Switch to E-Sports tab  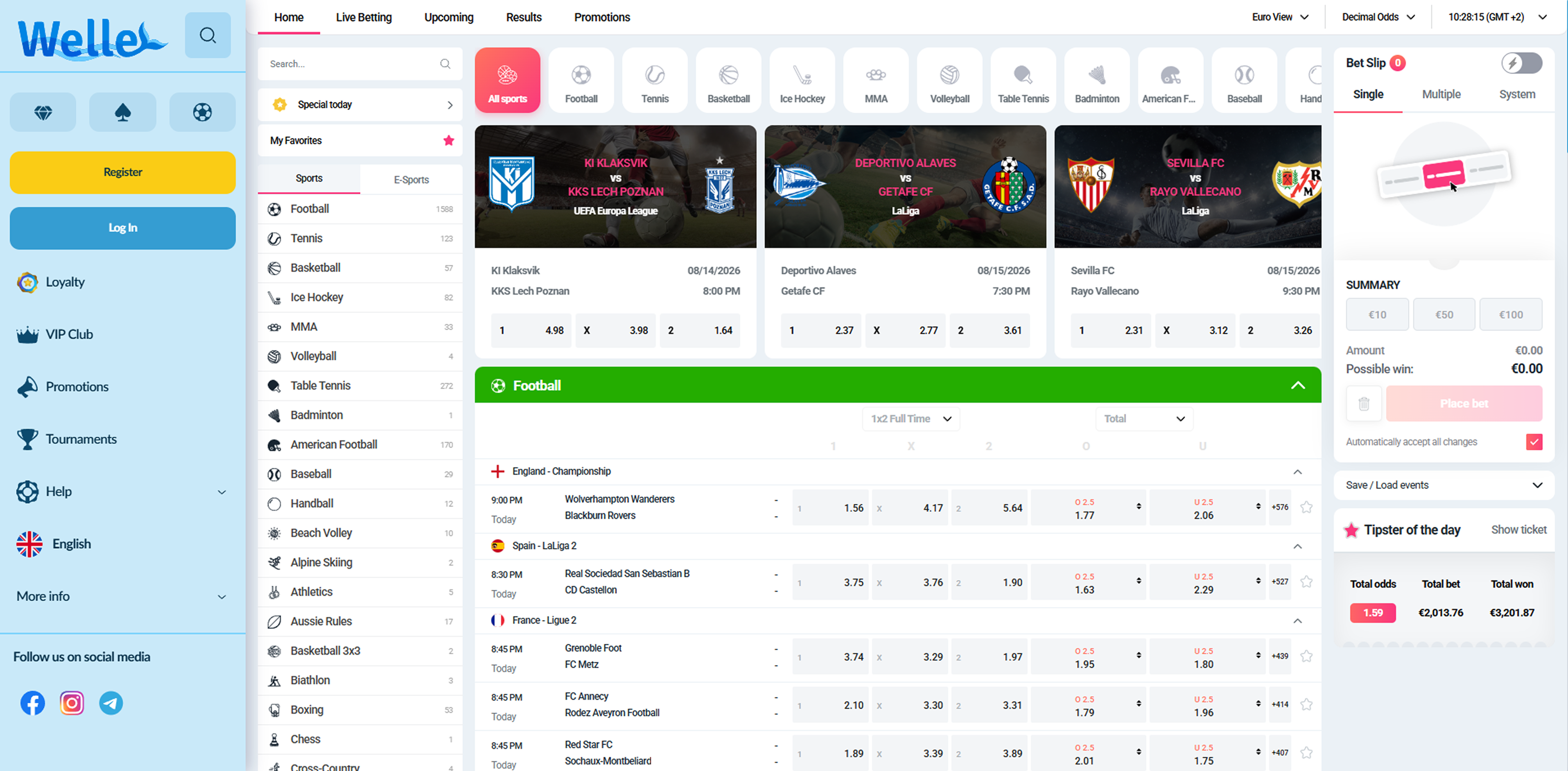point(411,180)
